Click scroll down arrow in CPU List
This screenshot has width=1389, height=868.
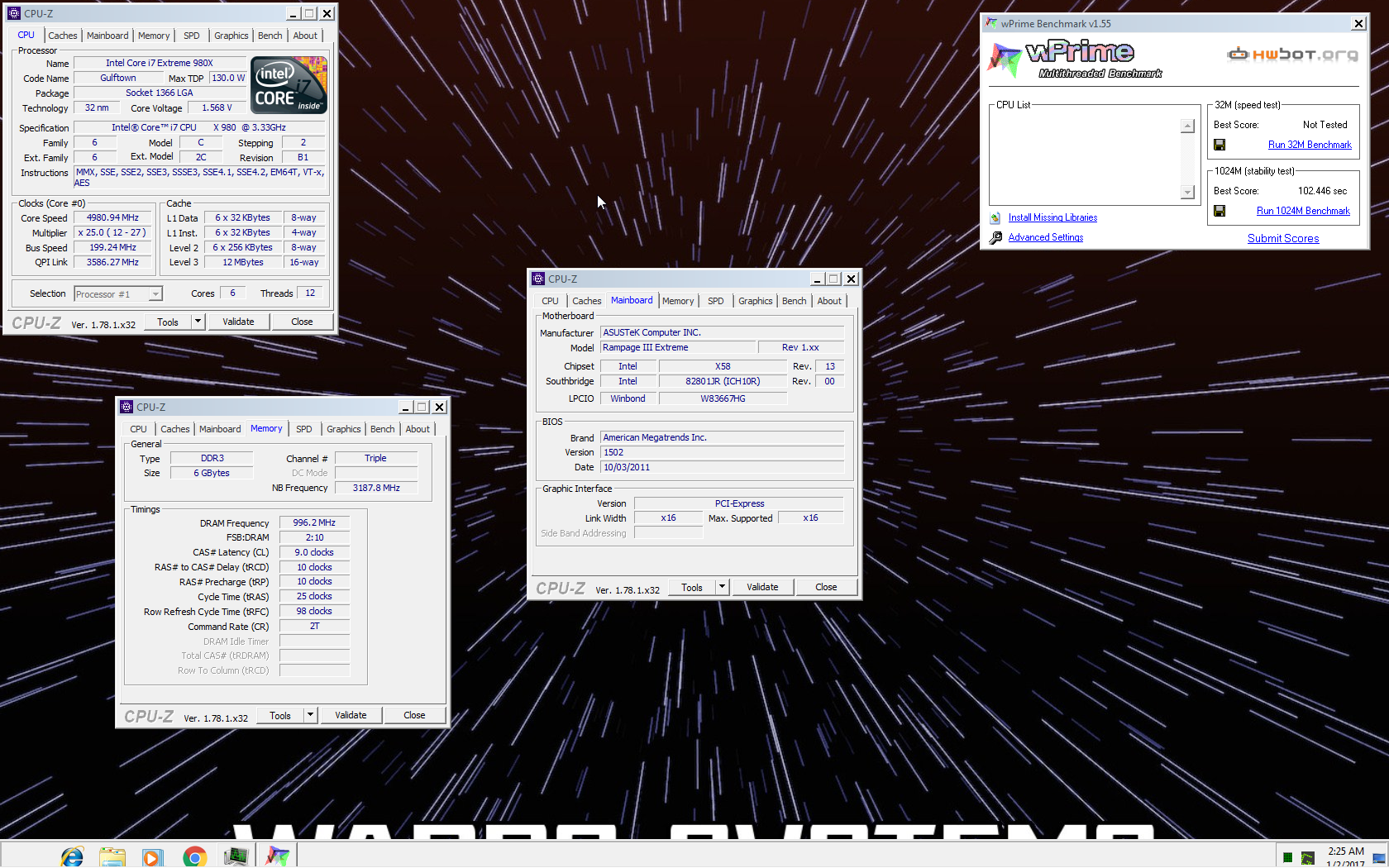click(x=1187, y=192)
